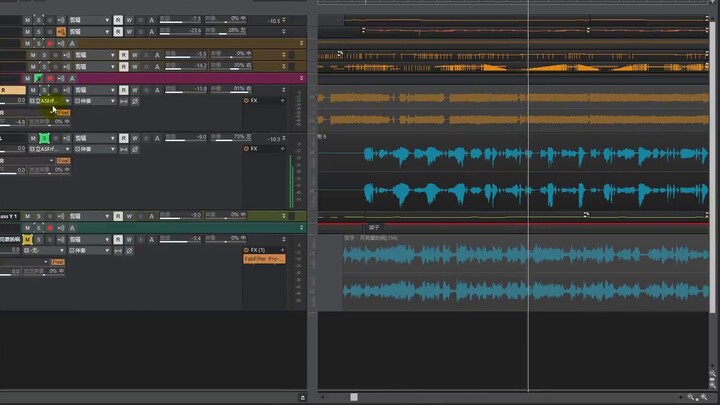Click the horizontal scrollbar thumb below the timeline

pos(354,397)
